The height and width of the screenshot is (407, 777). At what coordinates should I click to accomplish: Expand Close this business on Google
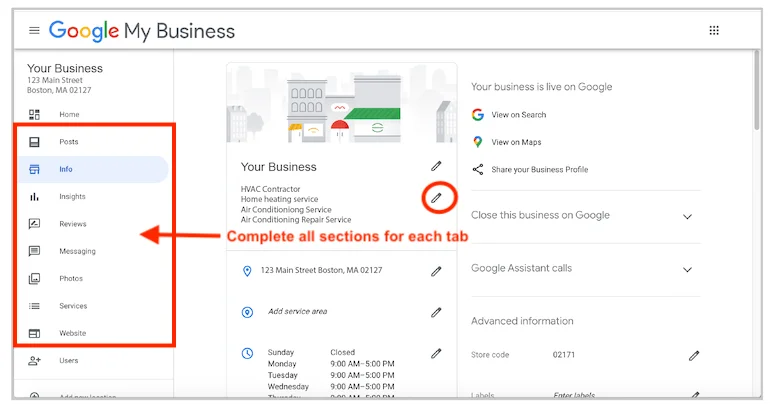[x=687, y=217]
